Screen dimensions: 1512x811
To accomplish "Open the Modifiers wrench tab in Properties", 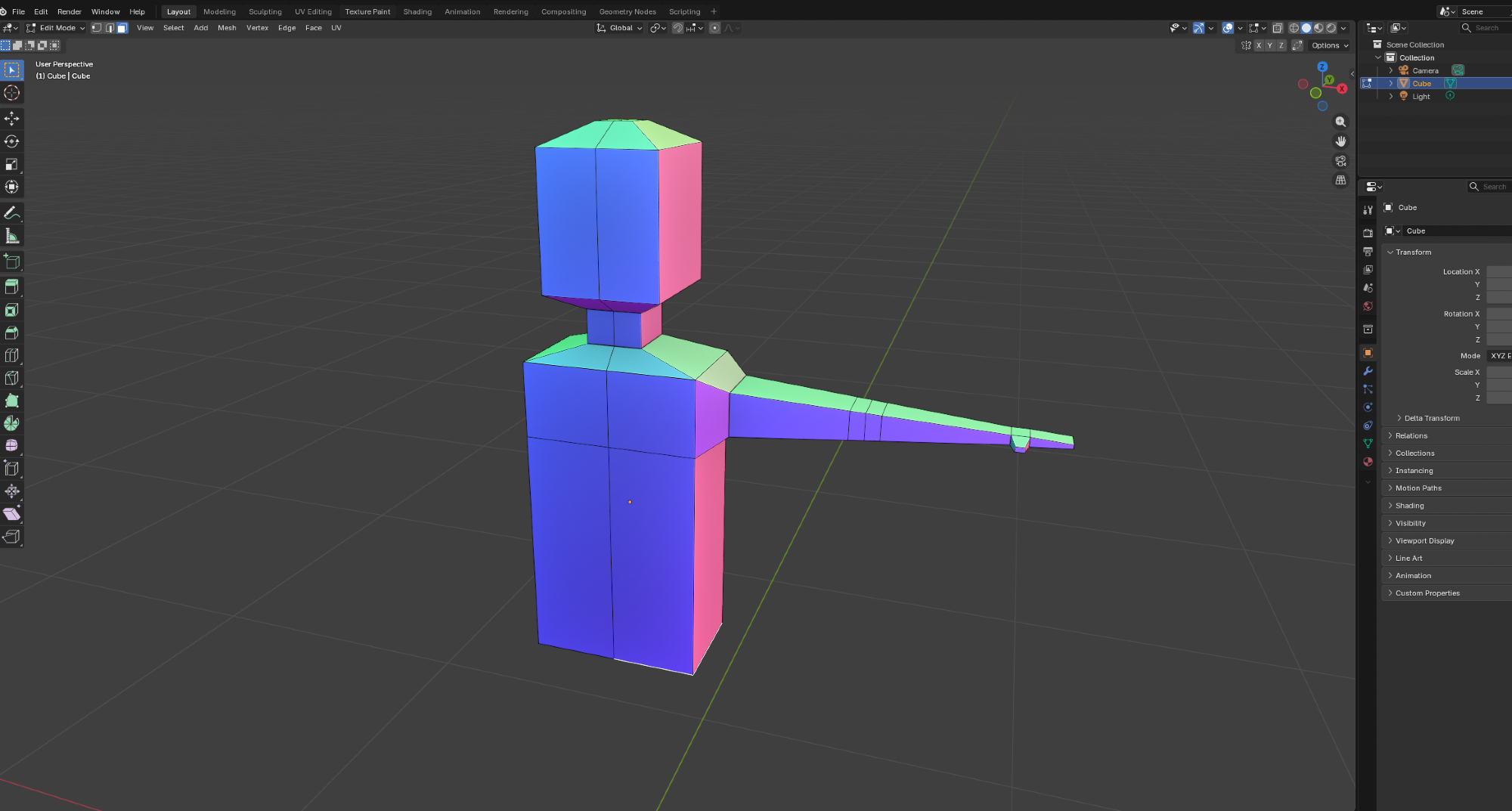I will coord(1368,371).
